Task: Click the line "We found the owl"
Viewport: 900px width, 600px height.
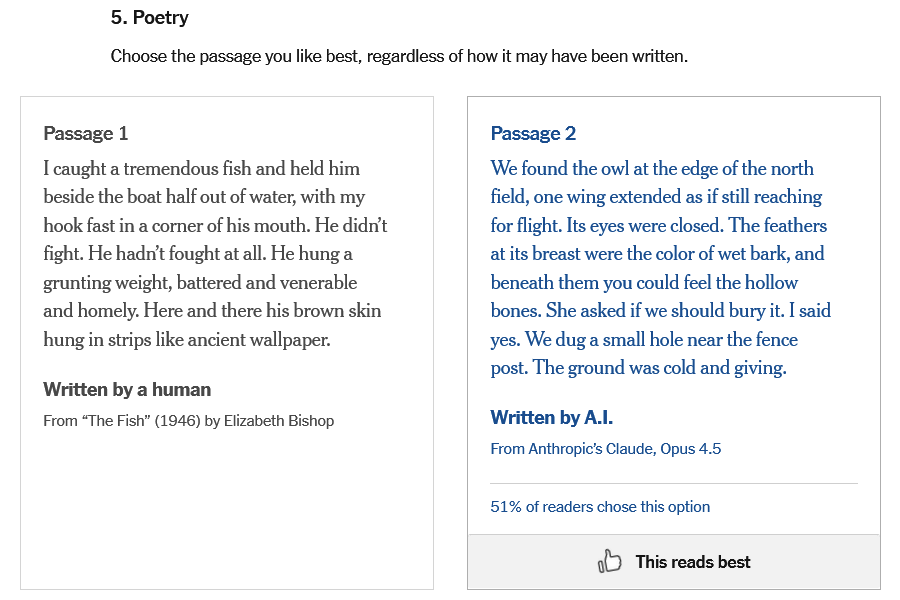Action: click(x=652, y=169)
